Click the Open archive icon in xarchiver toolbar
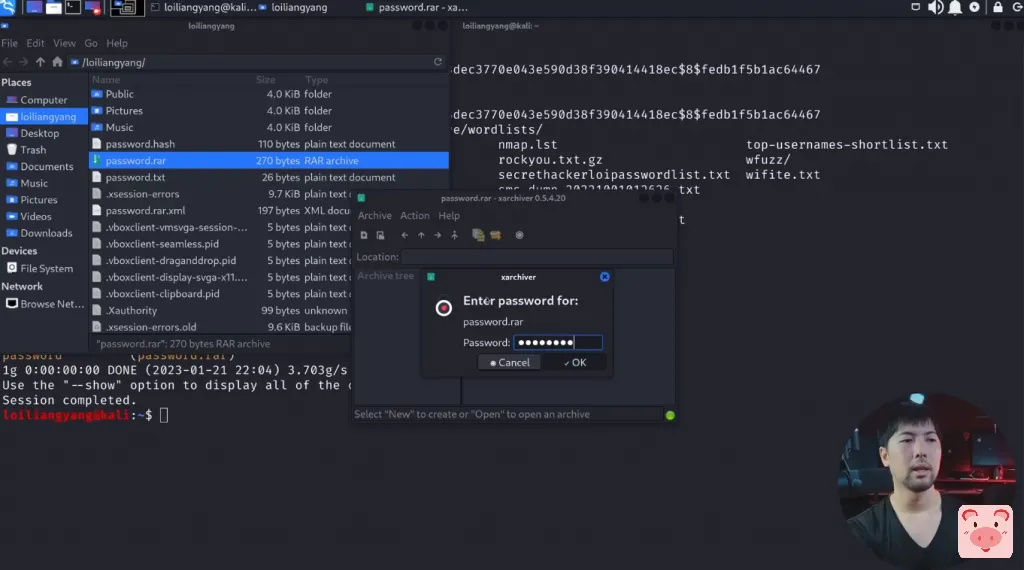This screenshot has height=570, width=1024. click(x=380, y=235)
